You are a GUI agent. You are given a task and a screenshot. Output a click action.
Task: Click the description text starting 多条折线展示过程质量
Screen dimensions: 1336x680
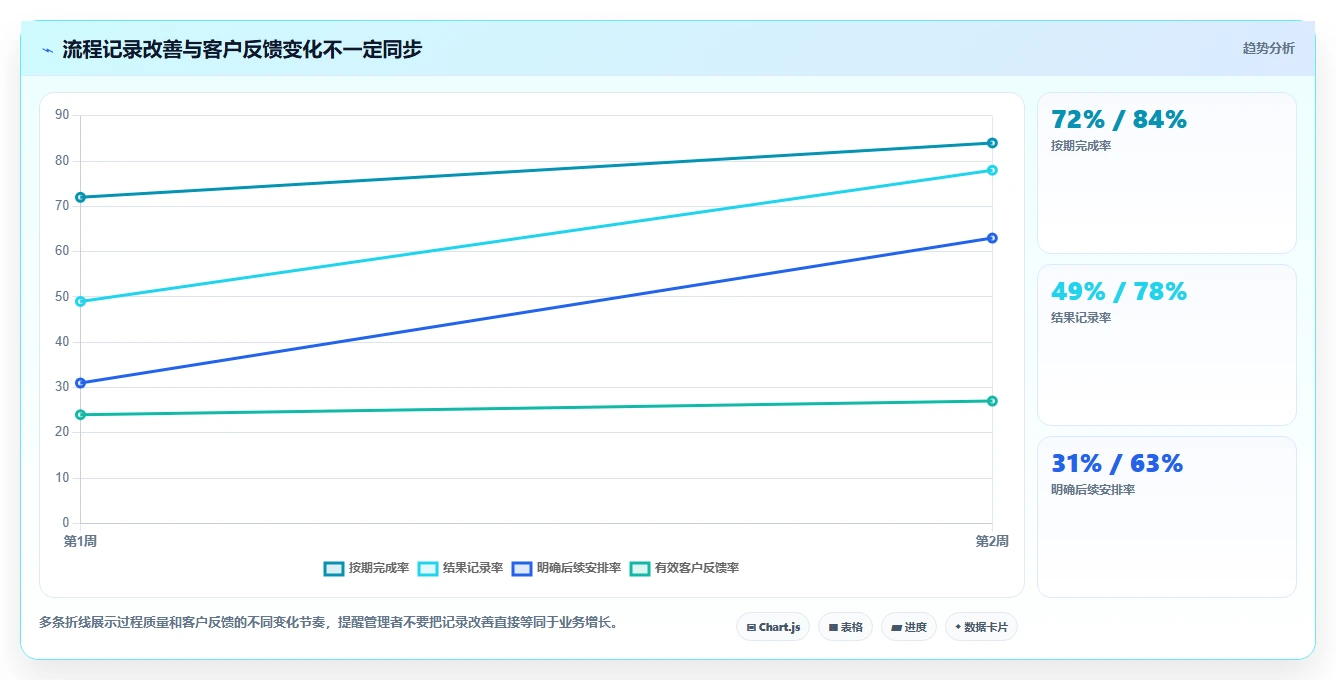coord(331,622)
